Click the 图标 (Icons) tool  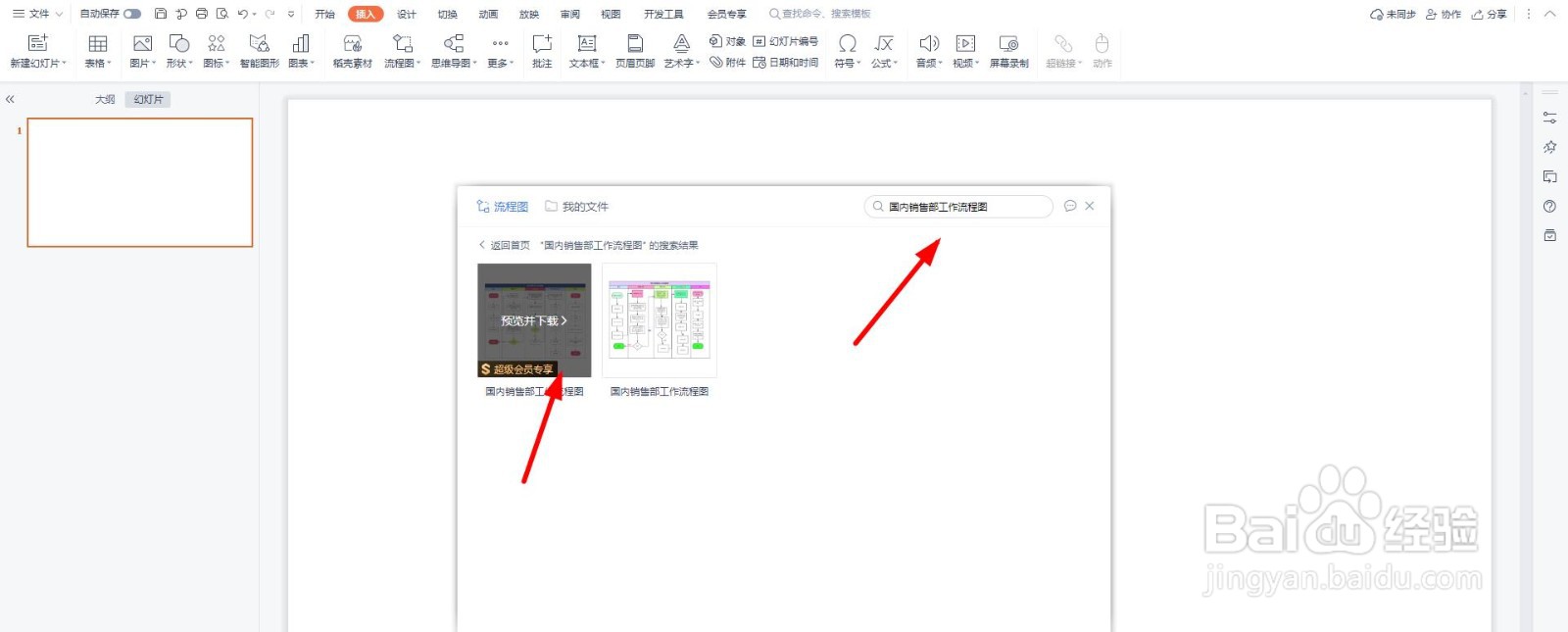coord(216,43)
